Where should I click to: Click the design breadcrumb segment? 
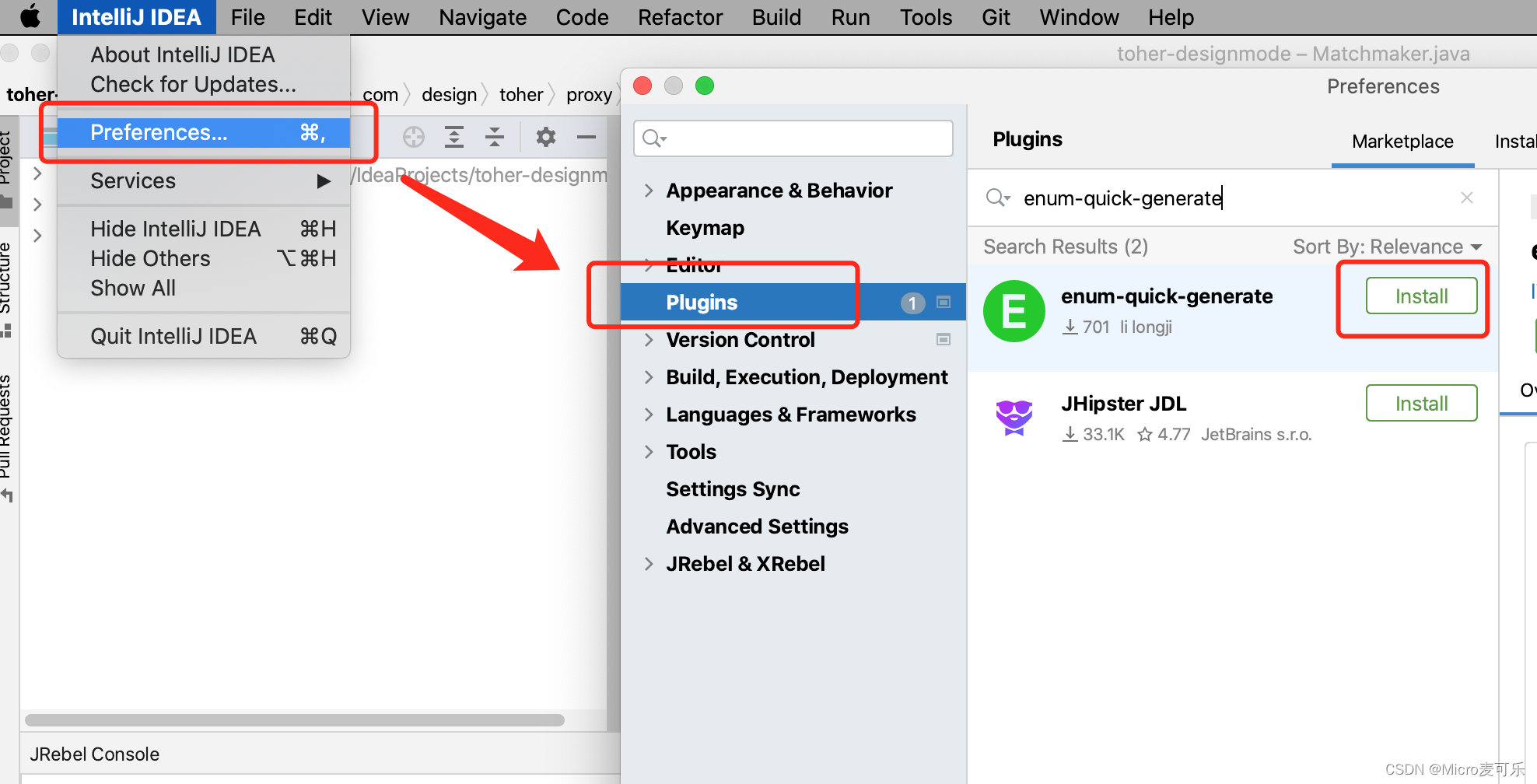[x=449, y=95]
